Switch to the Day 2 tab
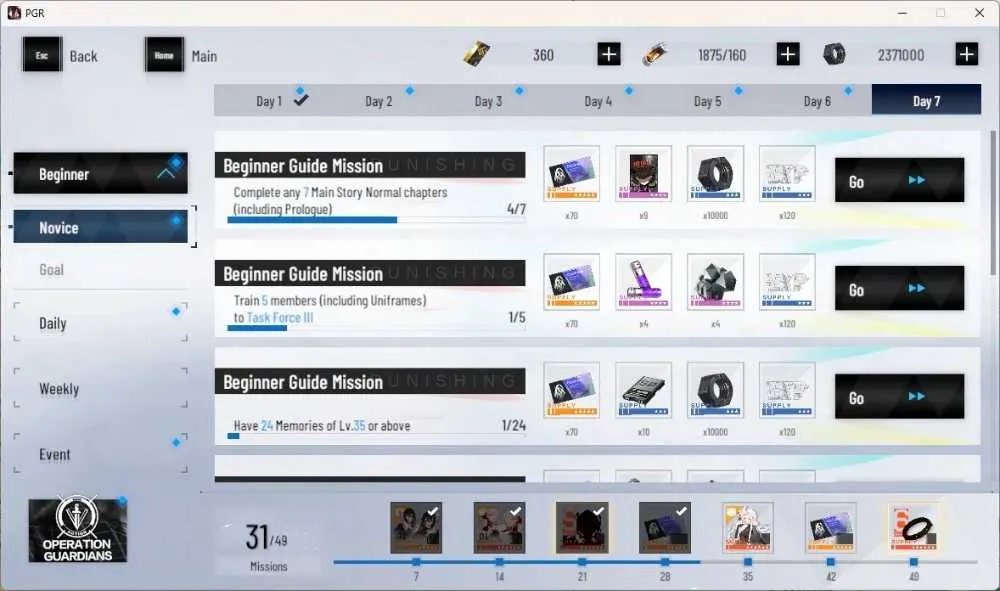The width and height of the screenshot is (1000, 591). pos(379,101)
